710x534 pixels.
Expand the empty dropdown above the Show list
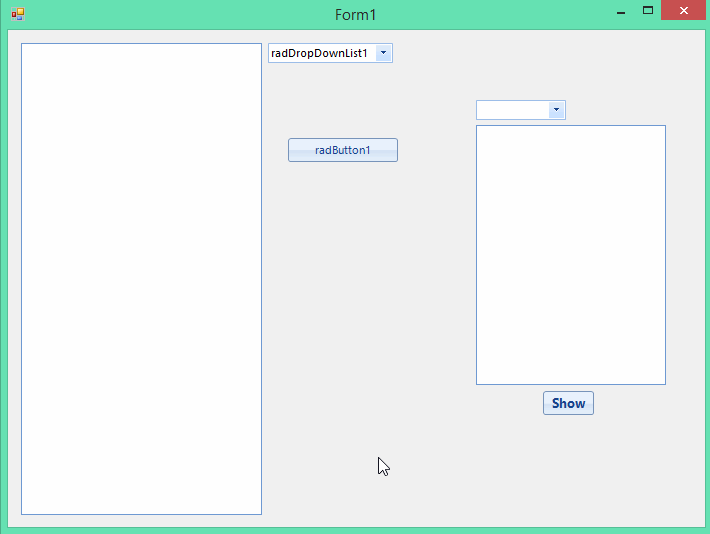(x=556, y=110)
